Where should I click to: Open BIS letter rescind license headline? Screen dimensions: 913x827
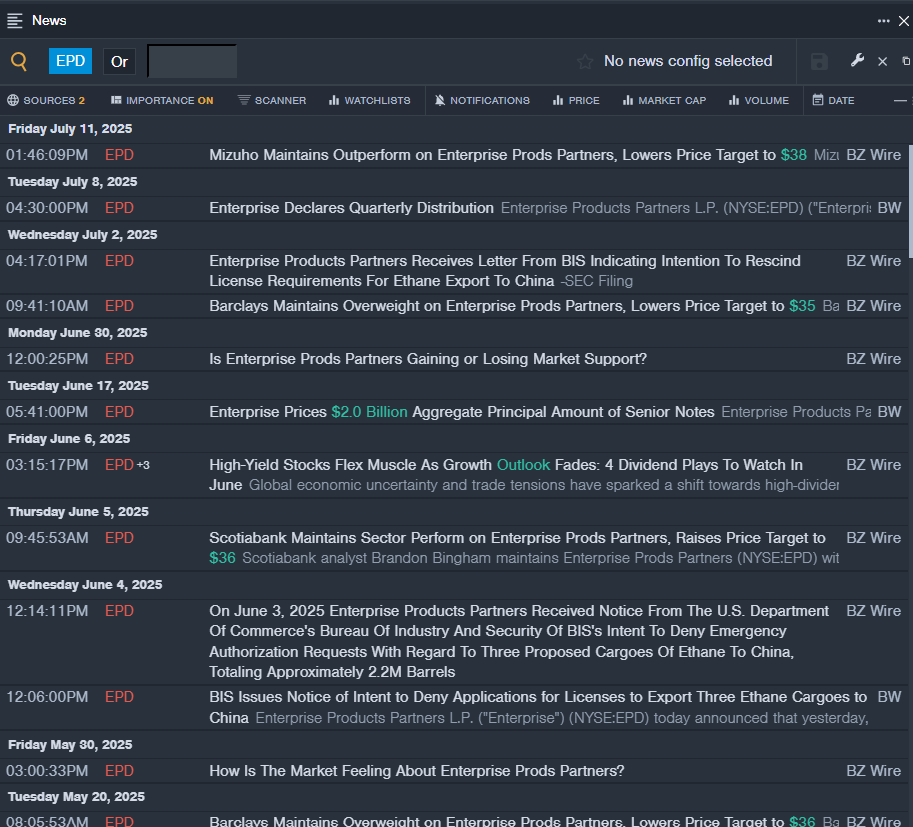(x=505, y=271)
